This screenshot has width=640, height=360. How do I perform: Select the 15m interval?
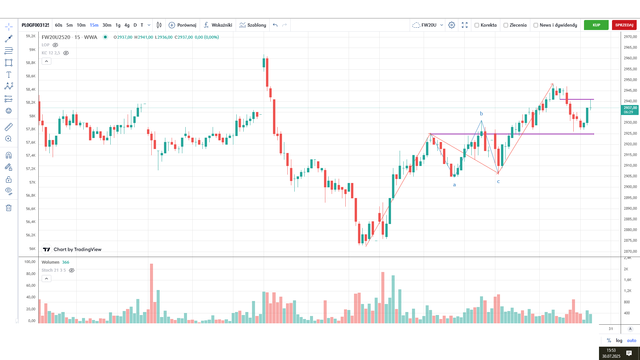[x=94, y=25]
